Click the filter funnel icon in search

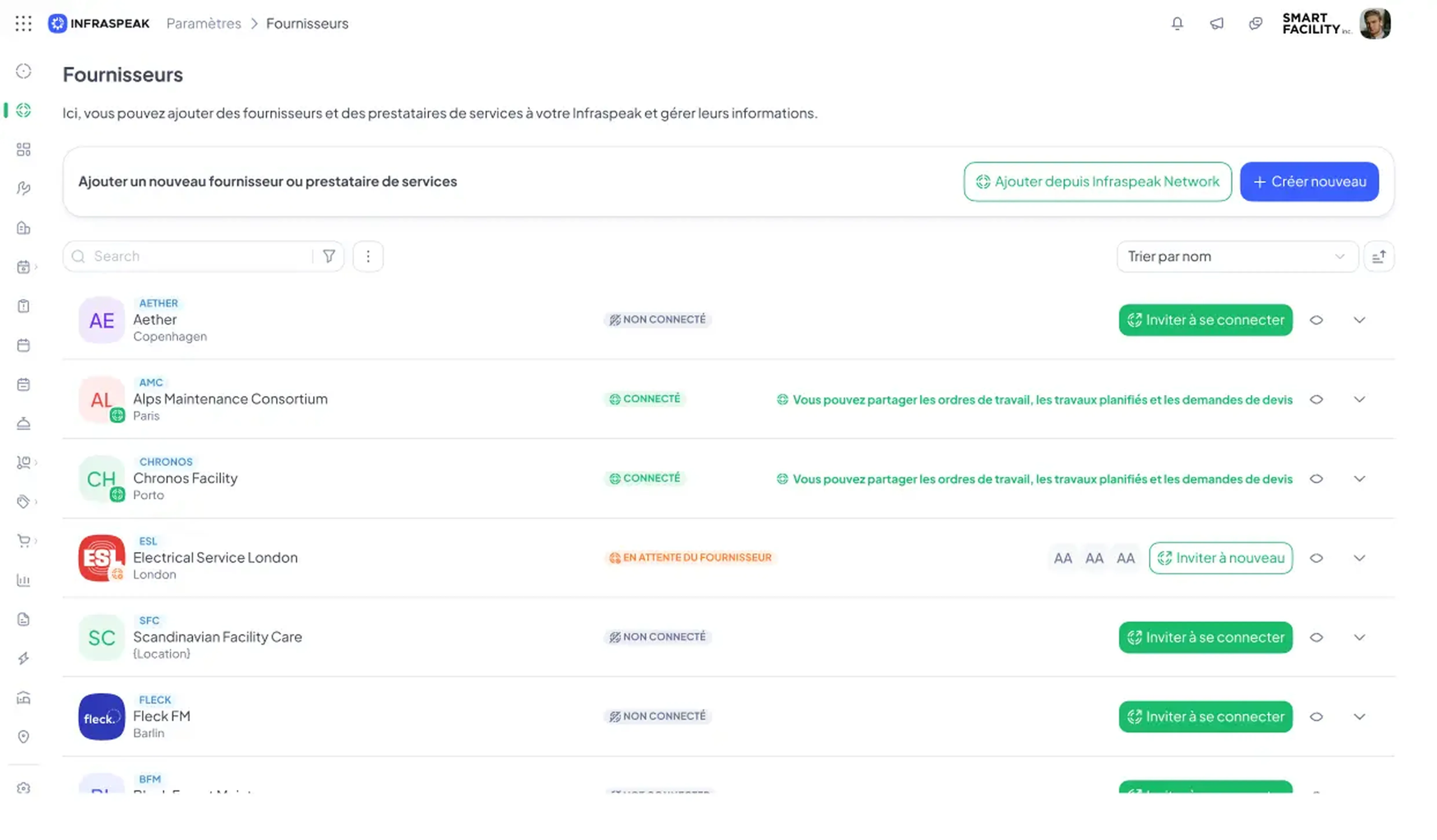click(x=329, y=257)
